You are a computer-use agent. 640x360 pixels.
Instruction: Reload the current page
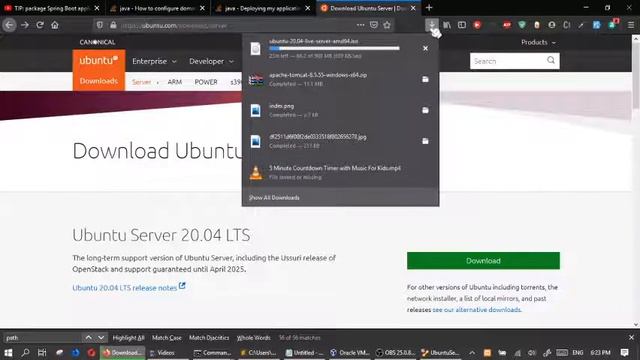tap(40, 25)
